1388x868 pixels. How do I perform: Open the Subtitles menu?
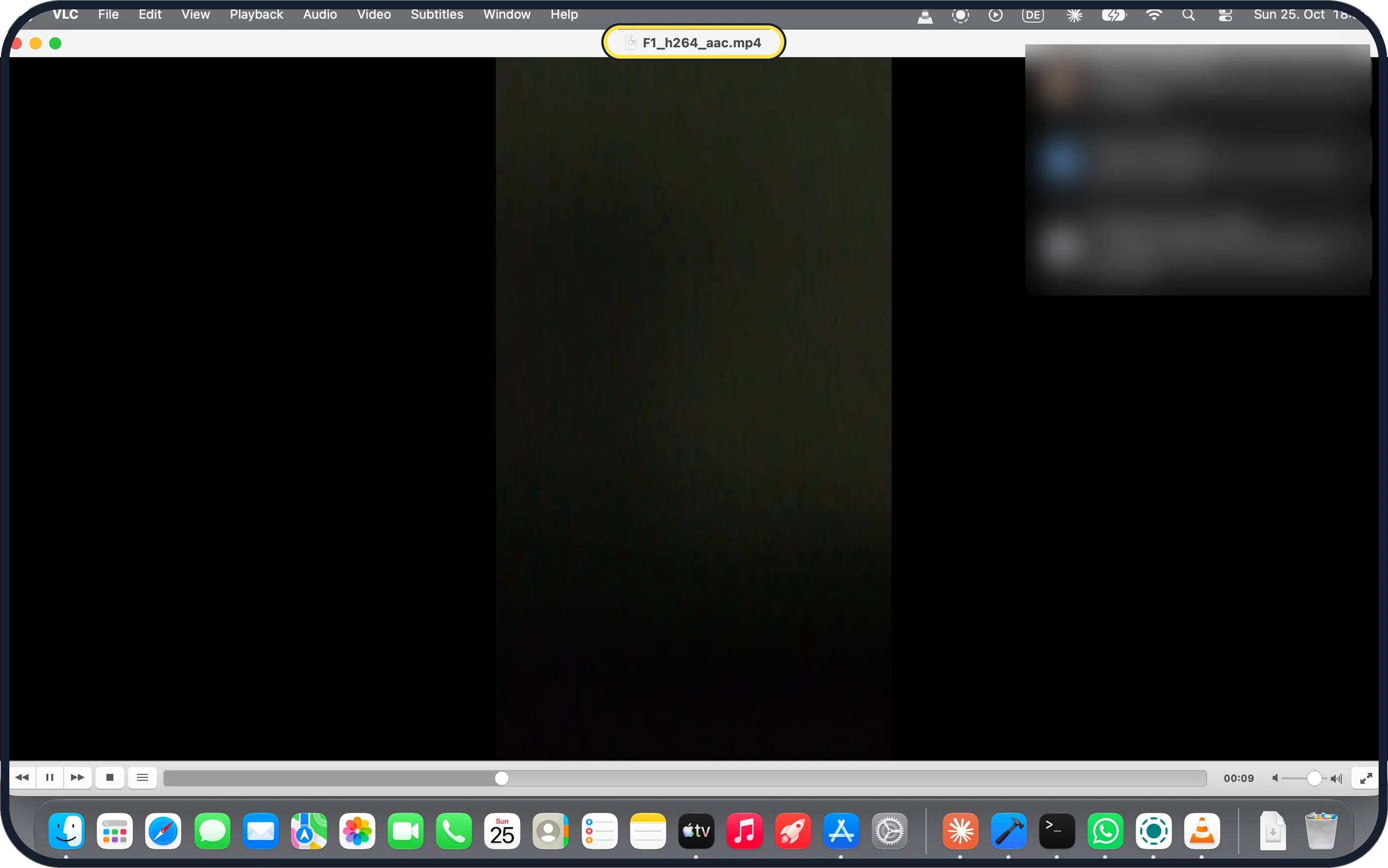(437, 14)
